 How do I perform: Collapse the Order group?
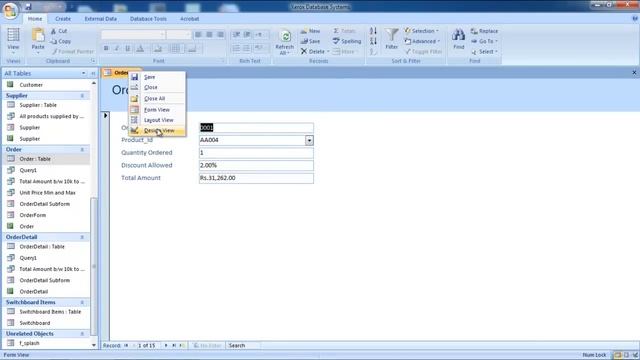click(x=82, y=150)
